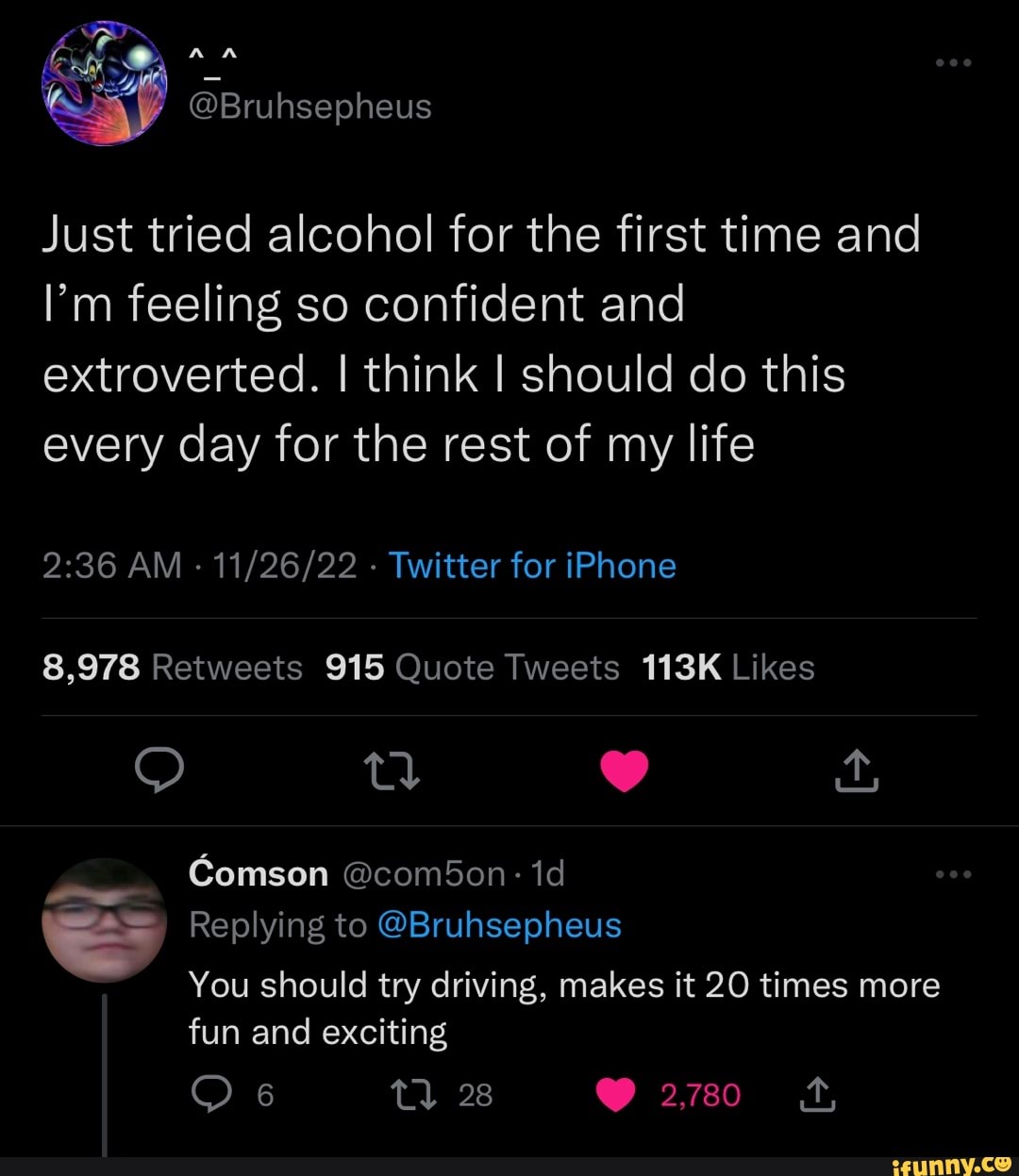Open Bruhsepheus profile avatar

[x=104, y=83]
